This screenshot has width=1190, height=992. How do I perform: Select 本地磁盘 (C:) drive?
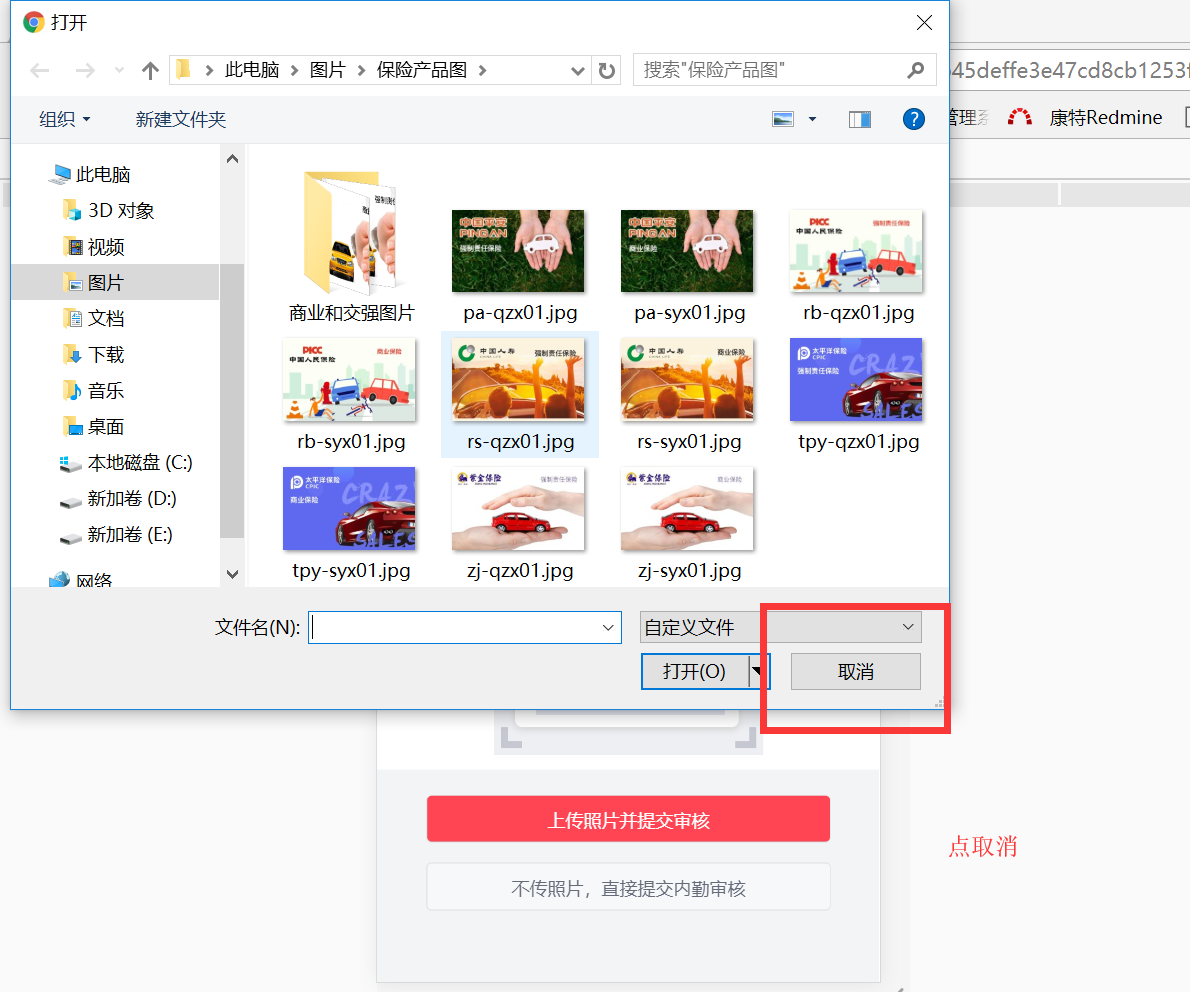126,462
